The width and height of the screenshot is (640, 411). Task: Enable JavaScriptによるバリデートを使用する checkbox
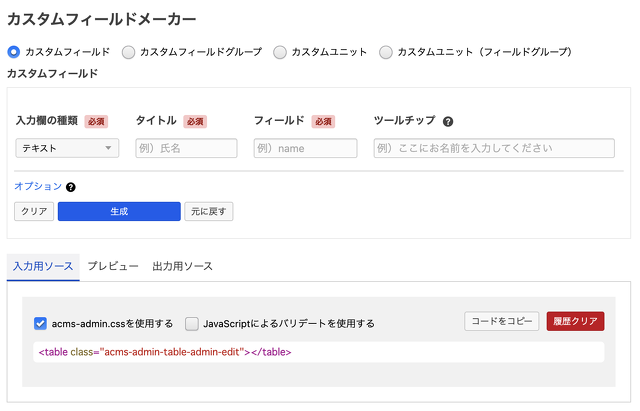(x=192, y=323)
